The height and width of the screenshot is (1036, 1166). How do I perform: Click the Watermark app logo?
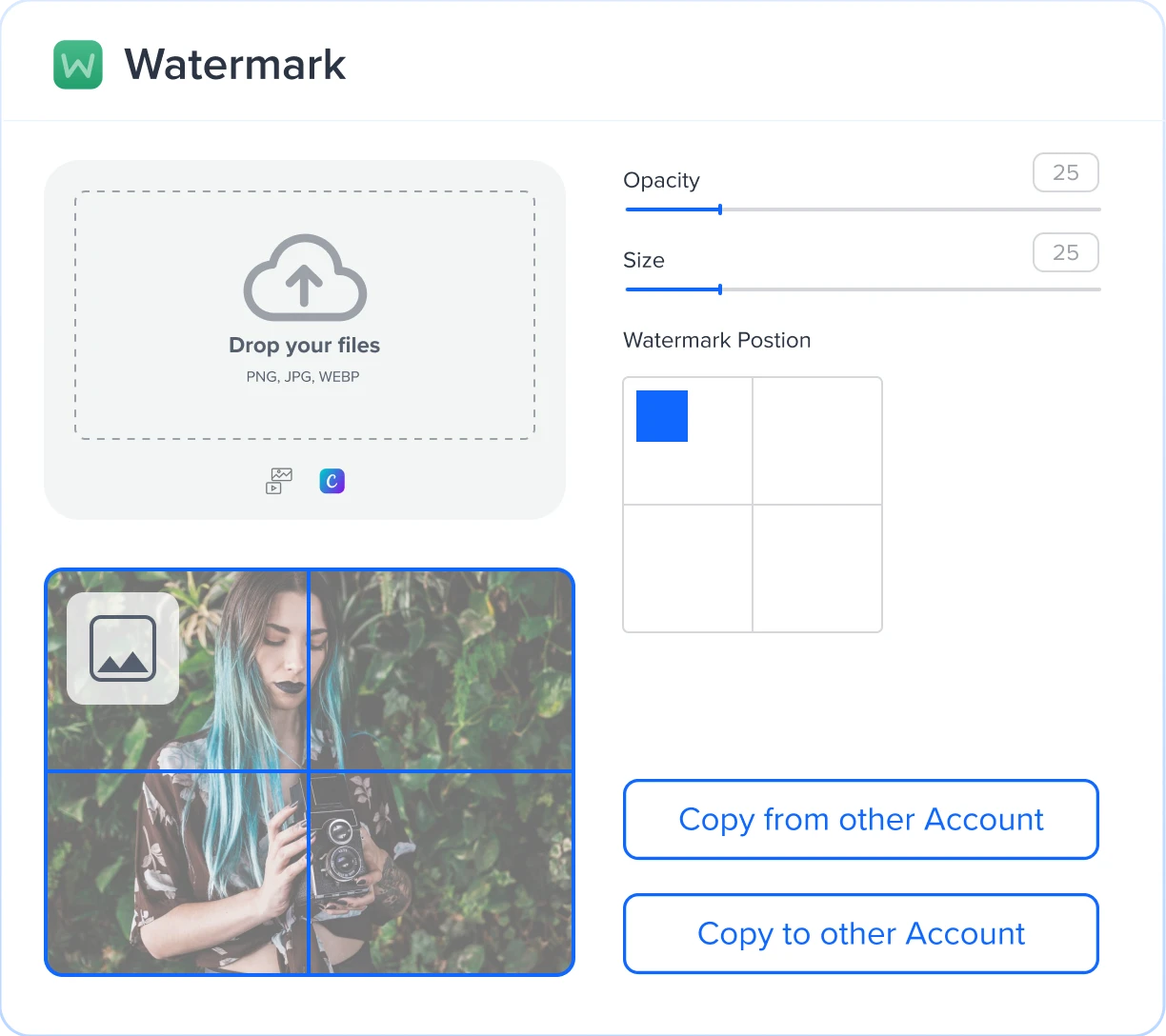pyautogui.click(x=77, y=64)
